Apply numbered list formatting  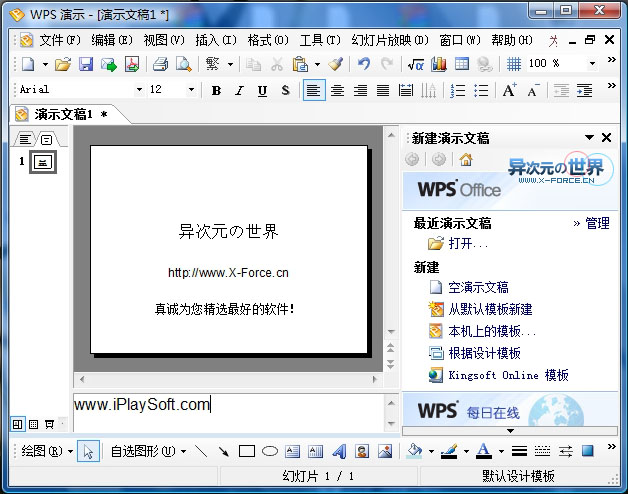click(x=457, y=91)
